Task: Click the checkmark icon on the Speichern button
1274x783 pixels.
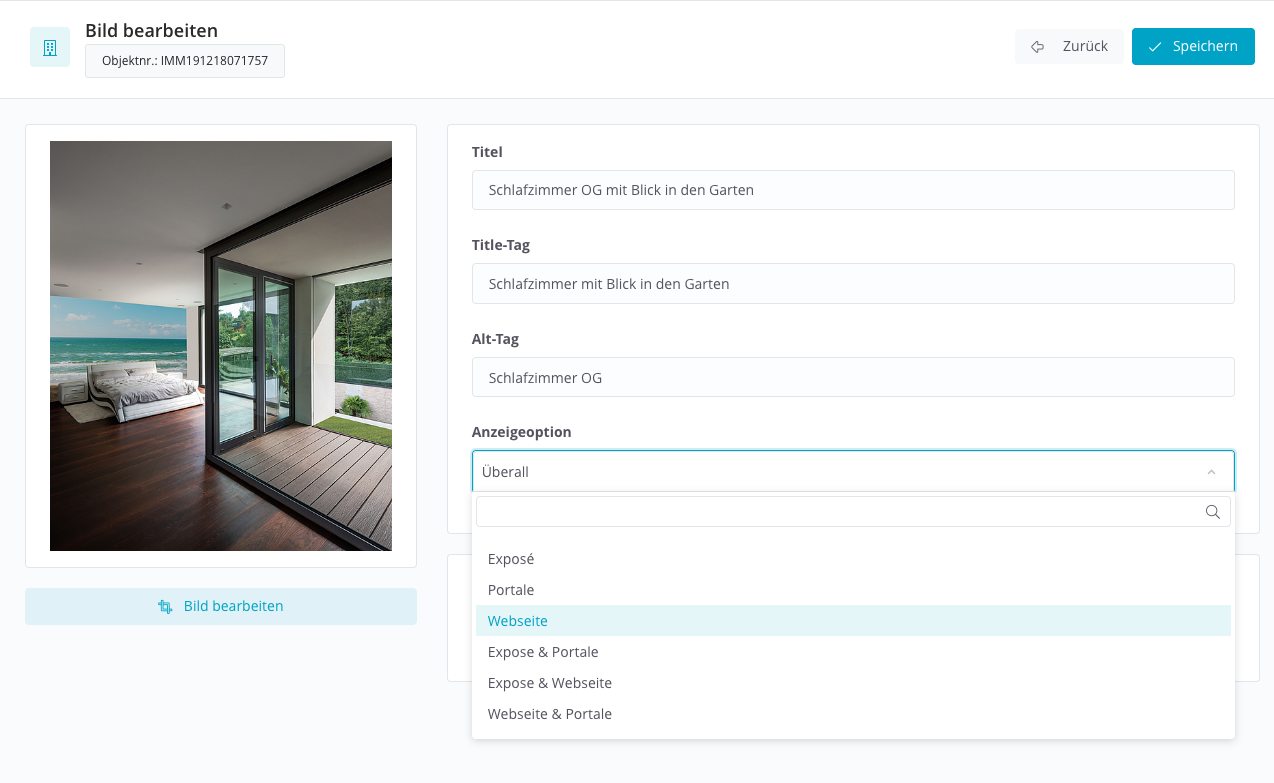Action: 1155,47
